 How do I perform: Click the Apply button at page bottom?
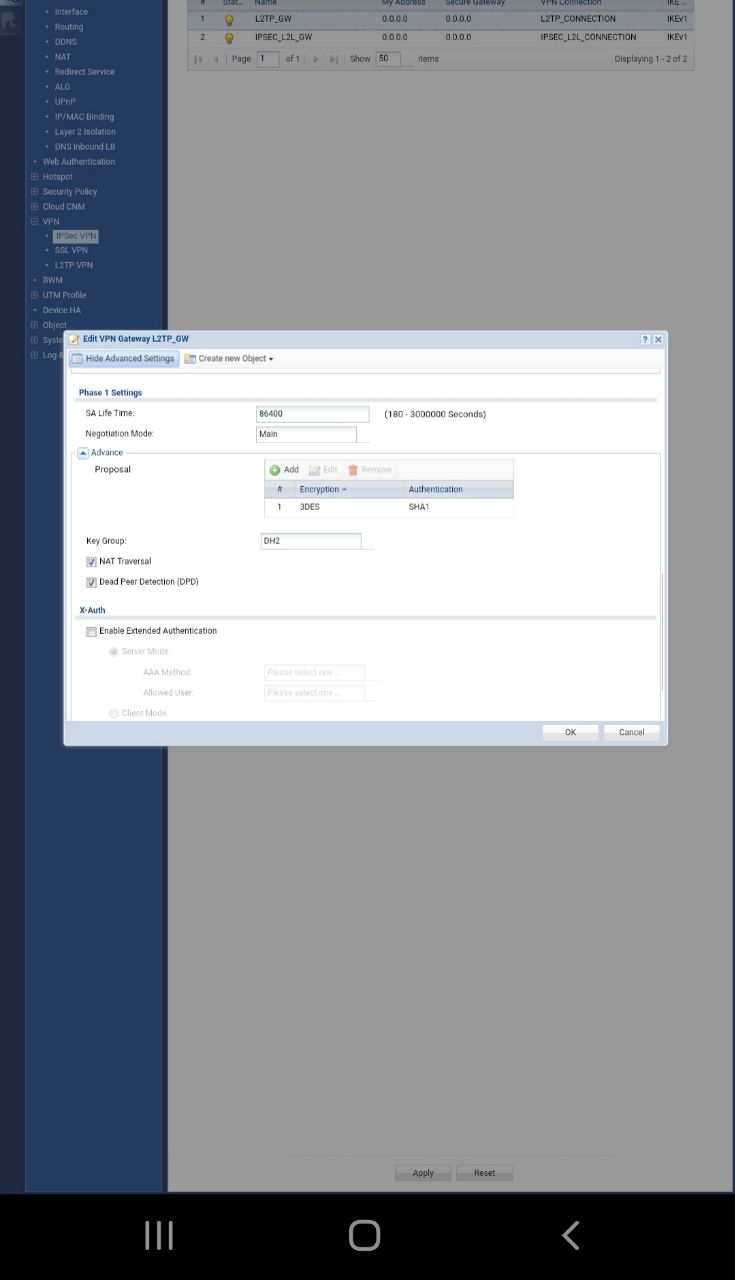pos(423,1173)
